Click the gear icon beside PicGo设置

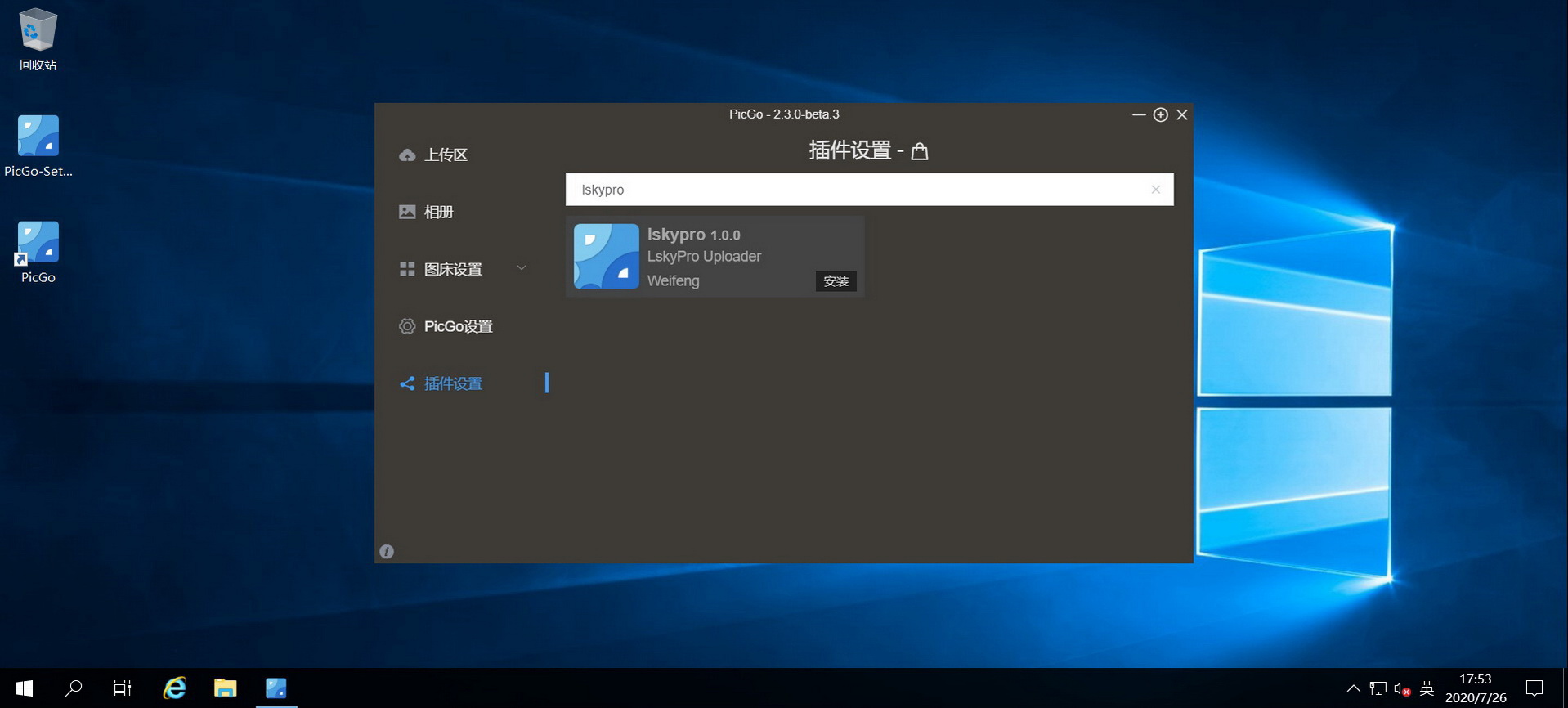click(407, 326)
